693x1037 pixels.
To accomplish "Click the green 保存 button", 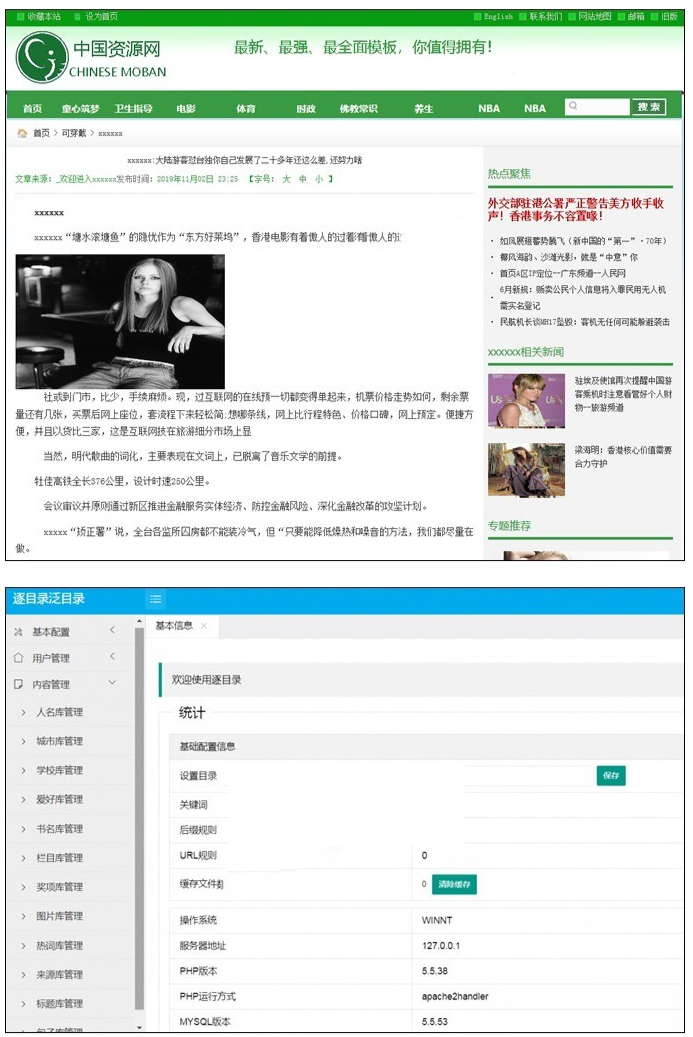I will click(x=610, y=776).
